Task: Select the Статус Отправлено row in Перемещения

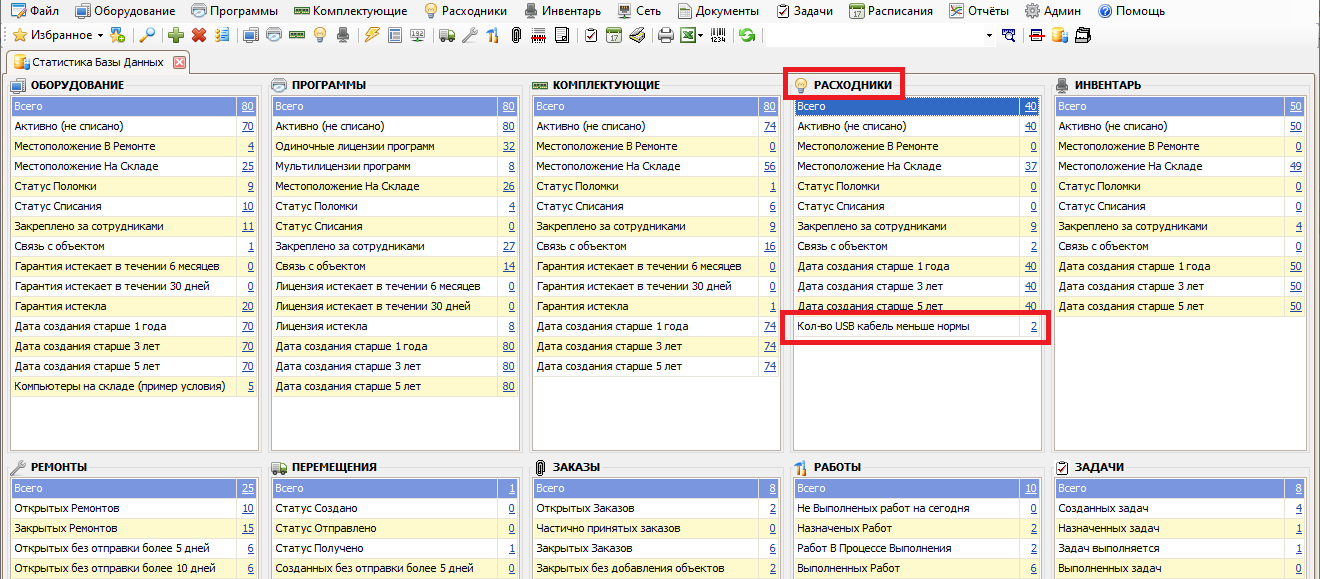Action: [x=395, y=528]
